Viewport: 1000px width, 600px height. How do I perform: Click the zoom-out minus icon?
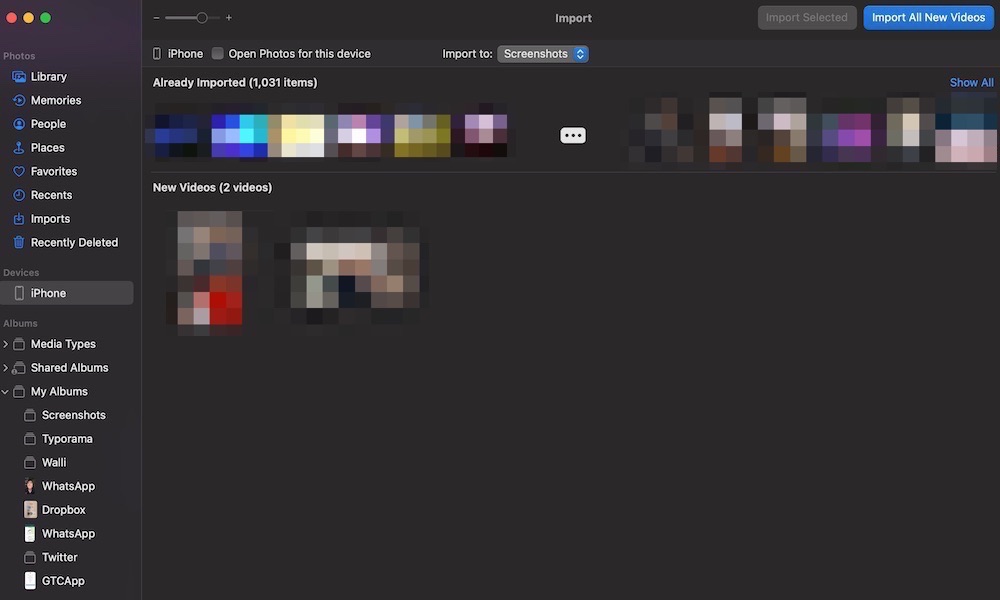(x=156, y=18)
